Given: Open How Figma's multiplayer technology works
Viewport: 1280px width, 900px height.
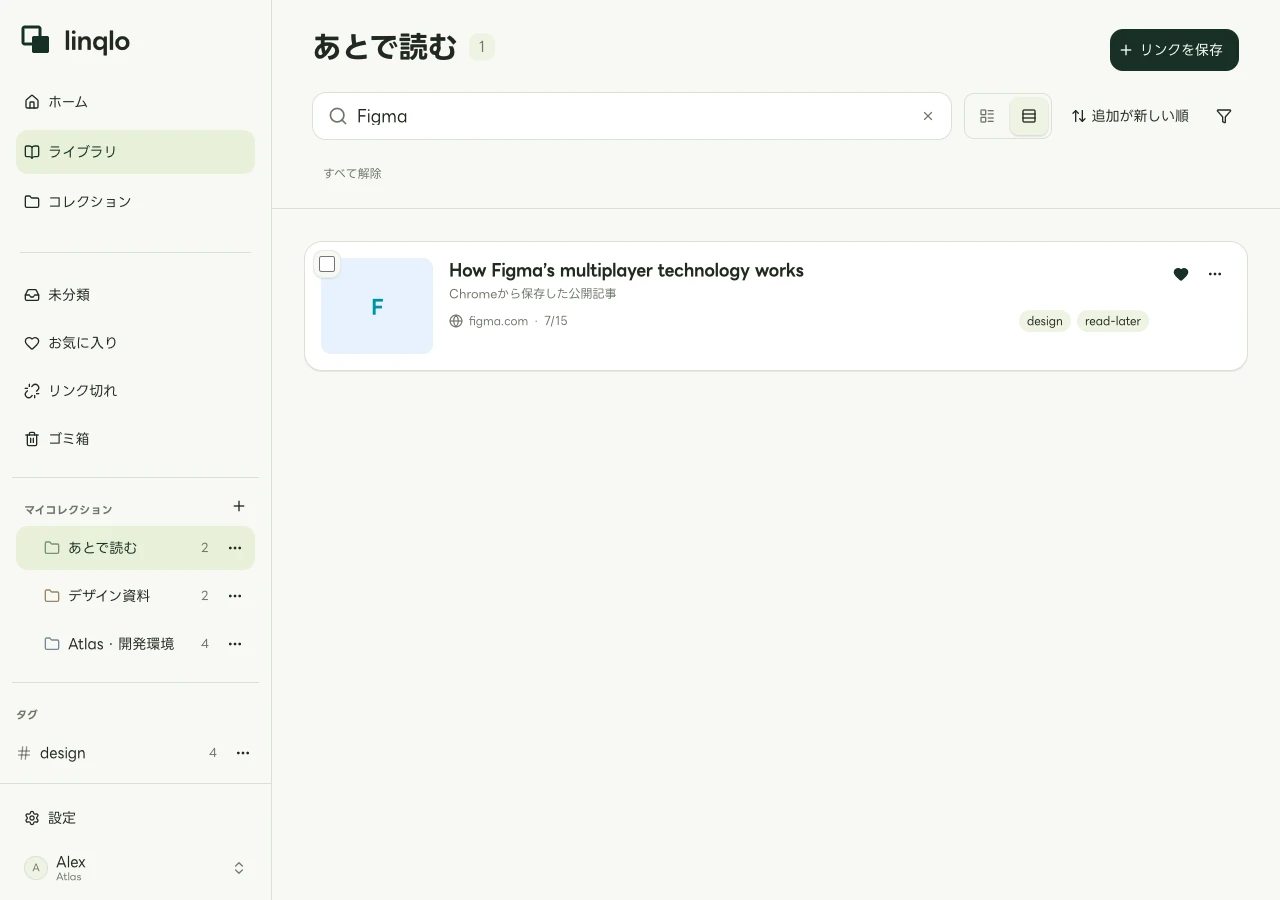Looking at the screenshot, I should (626, 270).
